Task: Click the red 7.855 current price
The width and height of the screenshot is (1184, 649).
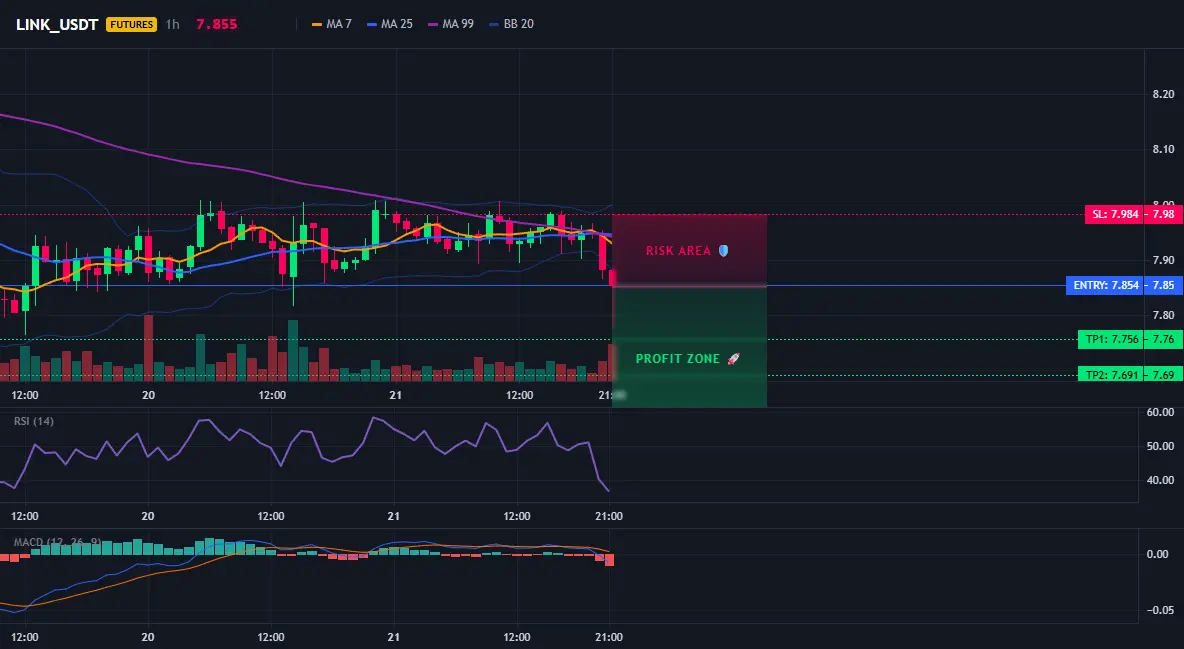Action: coord(217,24)
